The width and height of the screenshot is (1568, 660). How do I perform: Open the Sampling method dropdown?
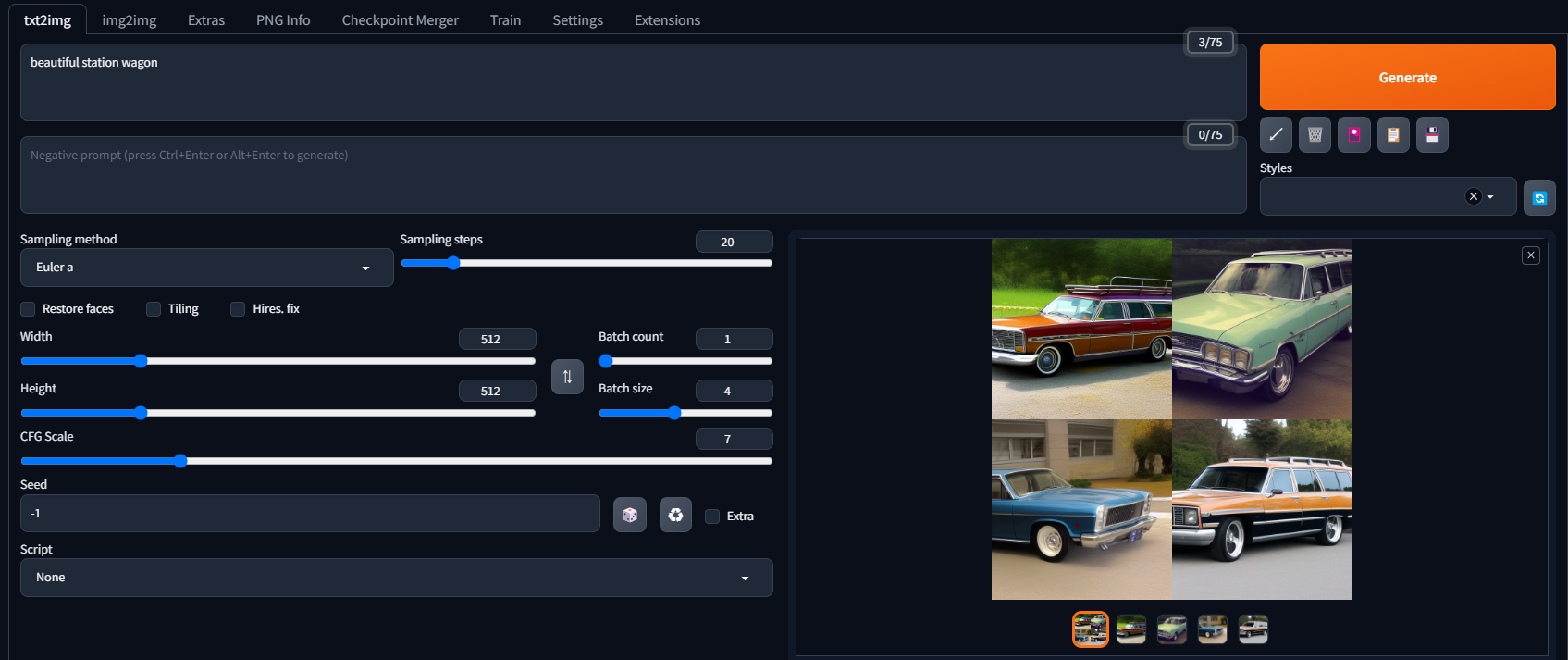pyautogui.click(x=207, y=268)
